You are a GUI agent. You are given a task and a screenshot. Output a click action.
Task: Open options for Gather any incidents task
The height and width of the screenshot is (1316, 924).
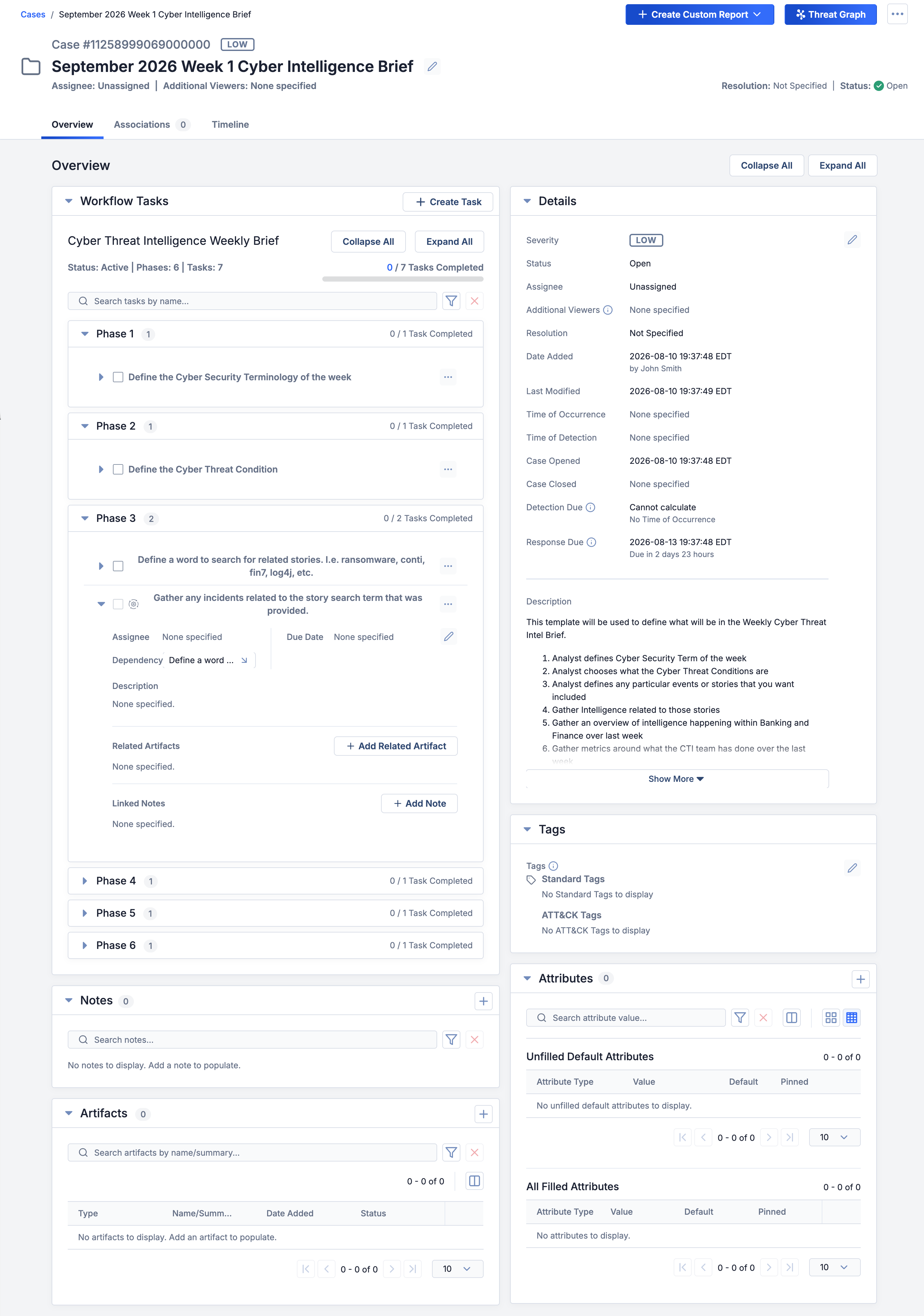[448, 604]
